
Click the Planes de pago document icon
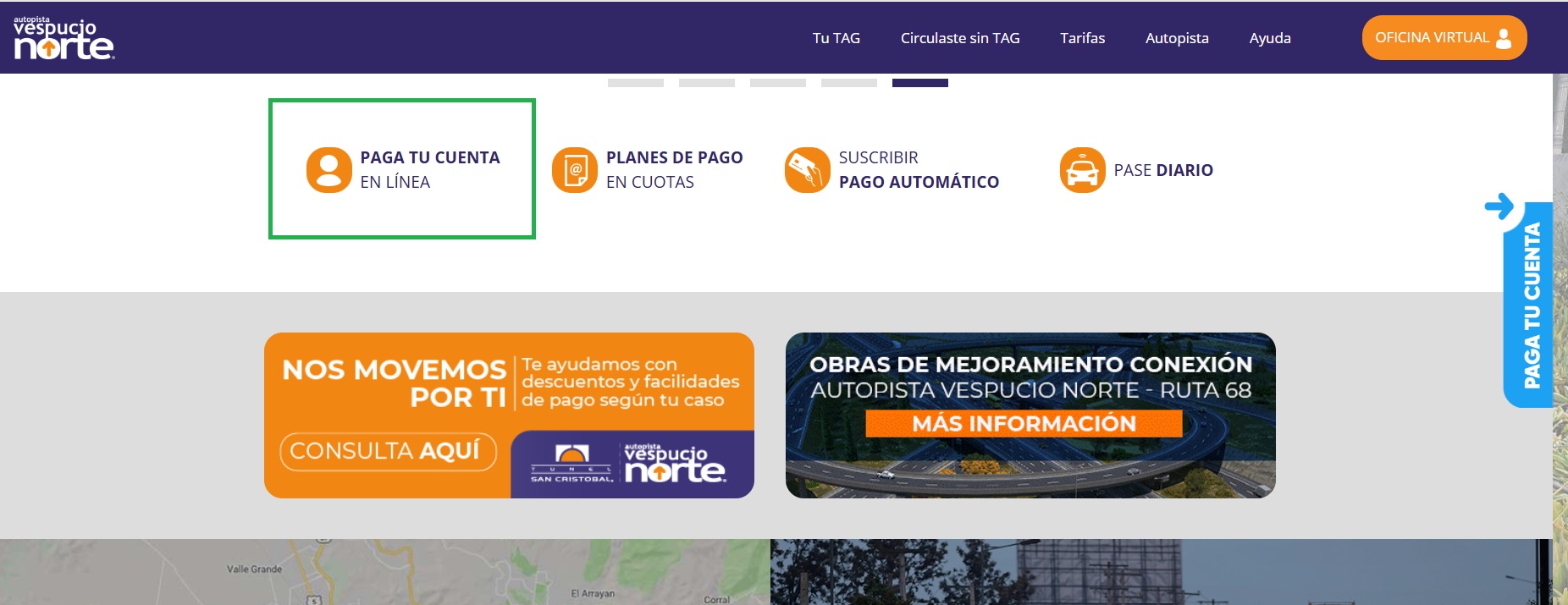click(575, 170)
